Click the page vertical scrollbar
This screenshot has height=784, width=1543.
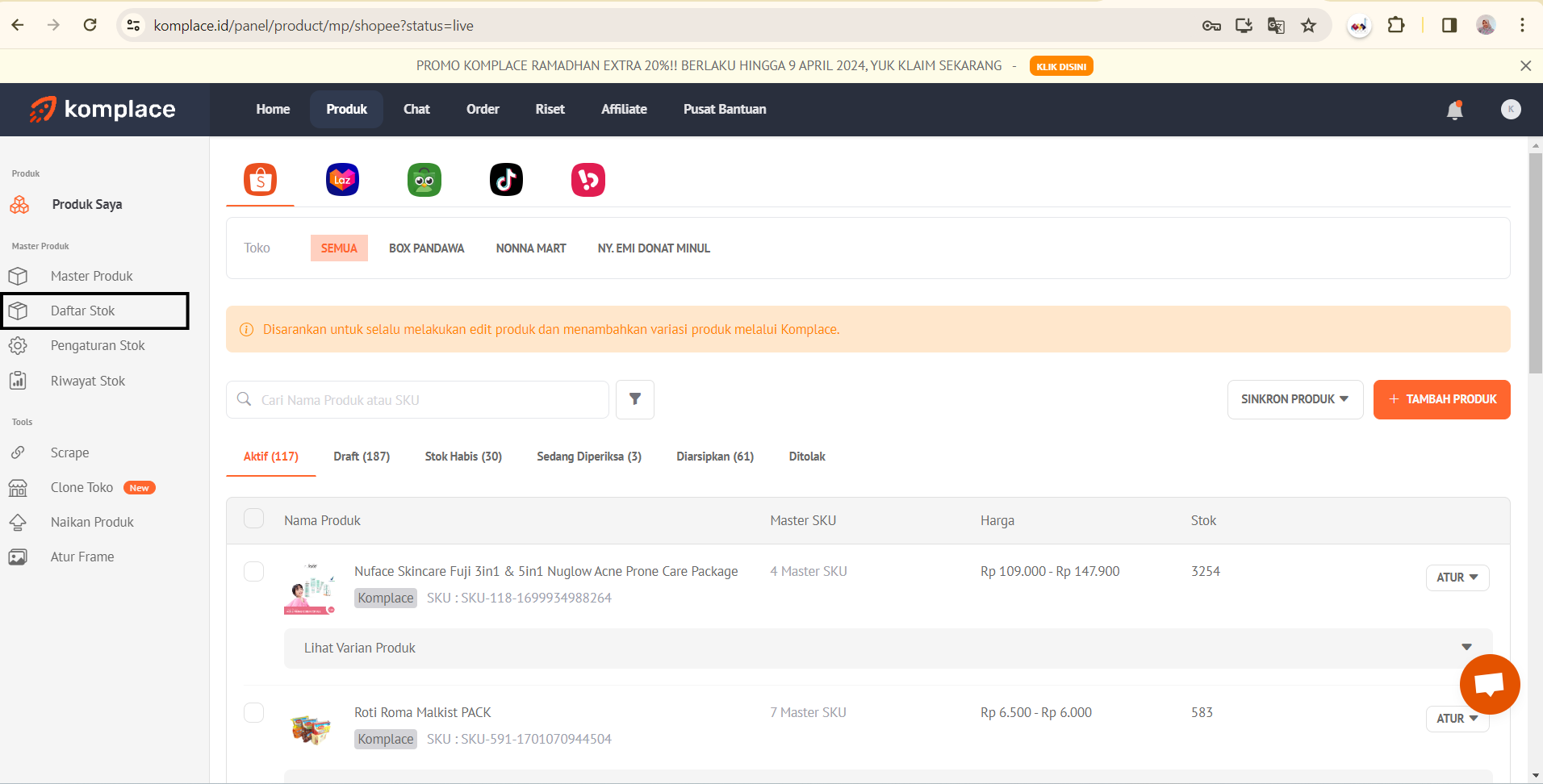[1536, 262]
